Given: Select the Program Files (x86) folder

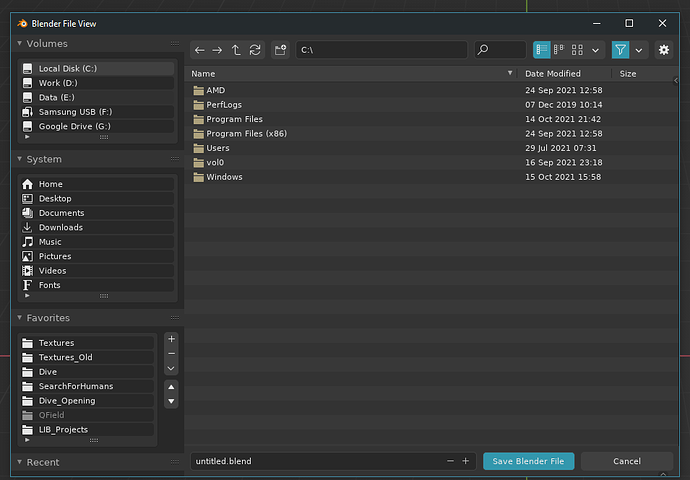Looking at the screenshot, I should pos(431,134).
